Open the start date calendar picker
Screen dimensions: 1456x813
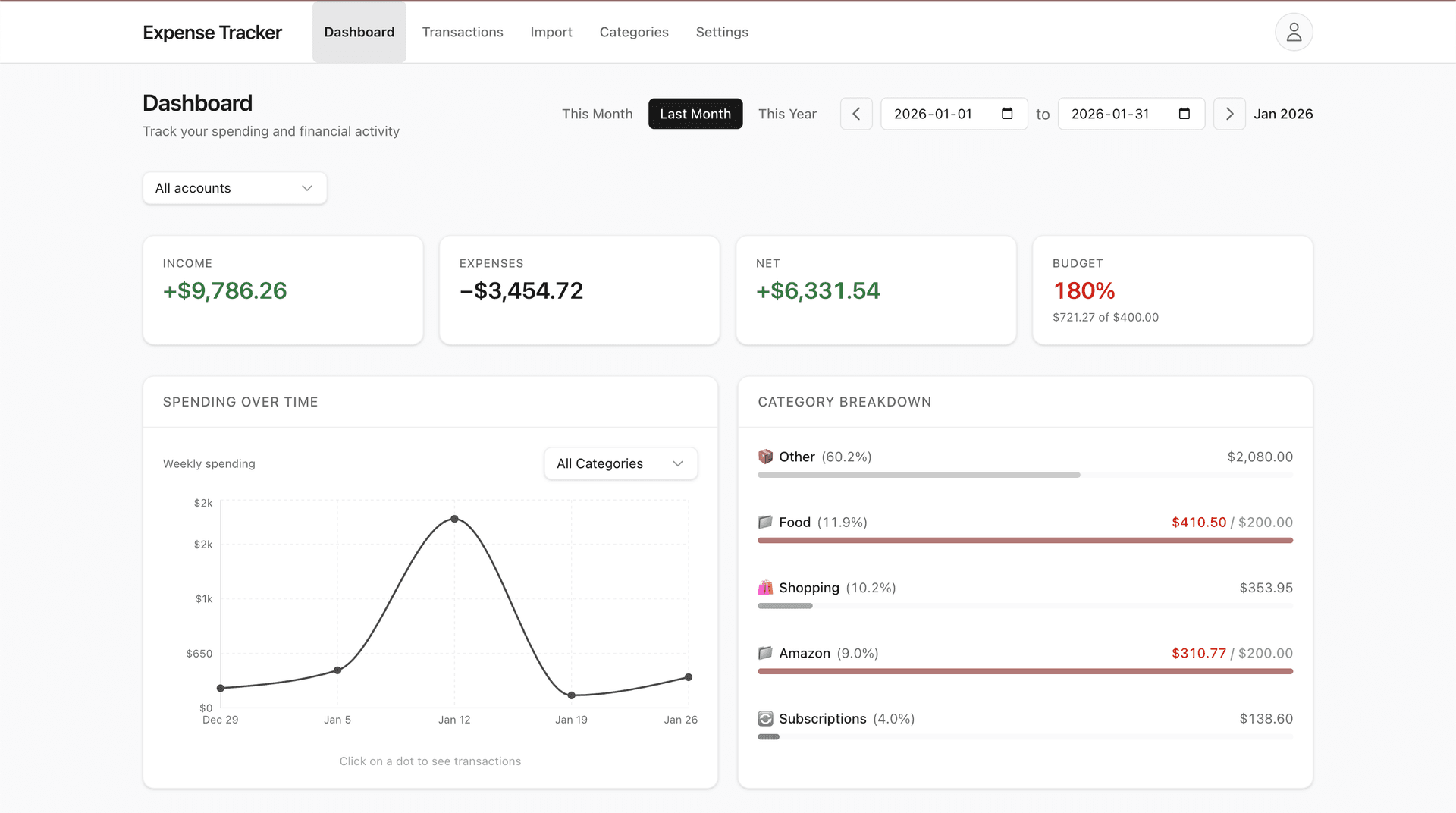1008,114
